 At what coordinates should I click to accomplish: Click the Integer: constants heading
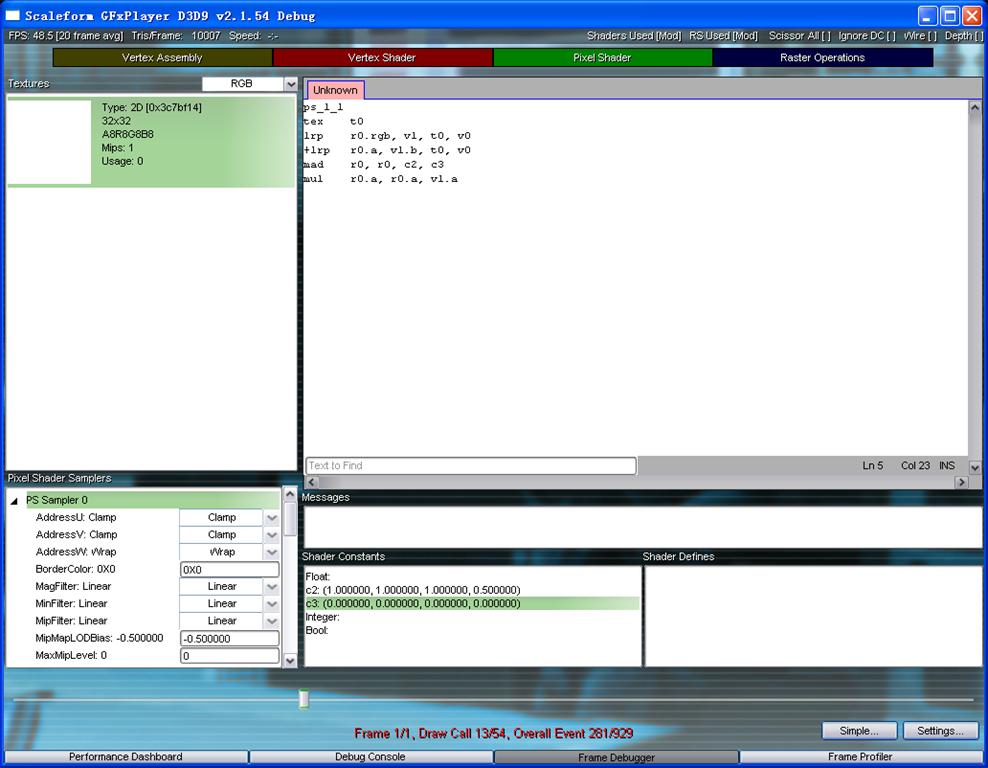point(322,617)
